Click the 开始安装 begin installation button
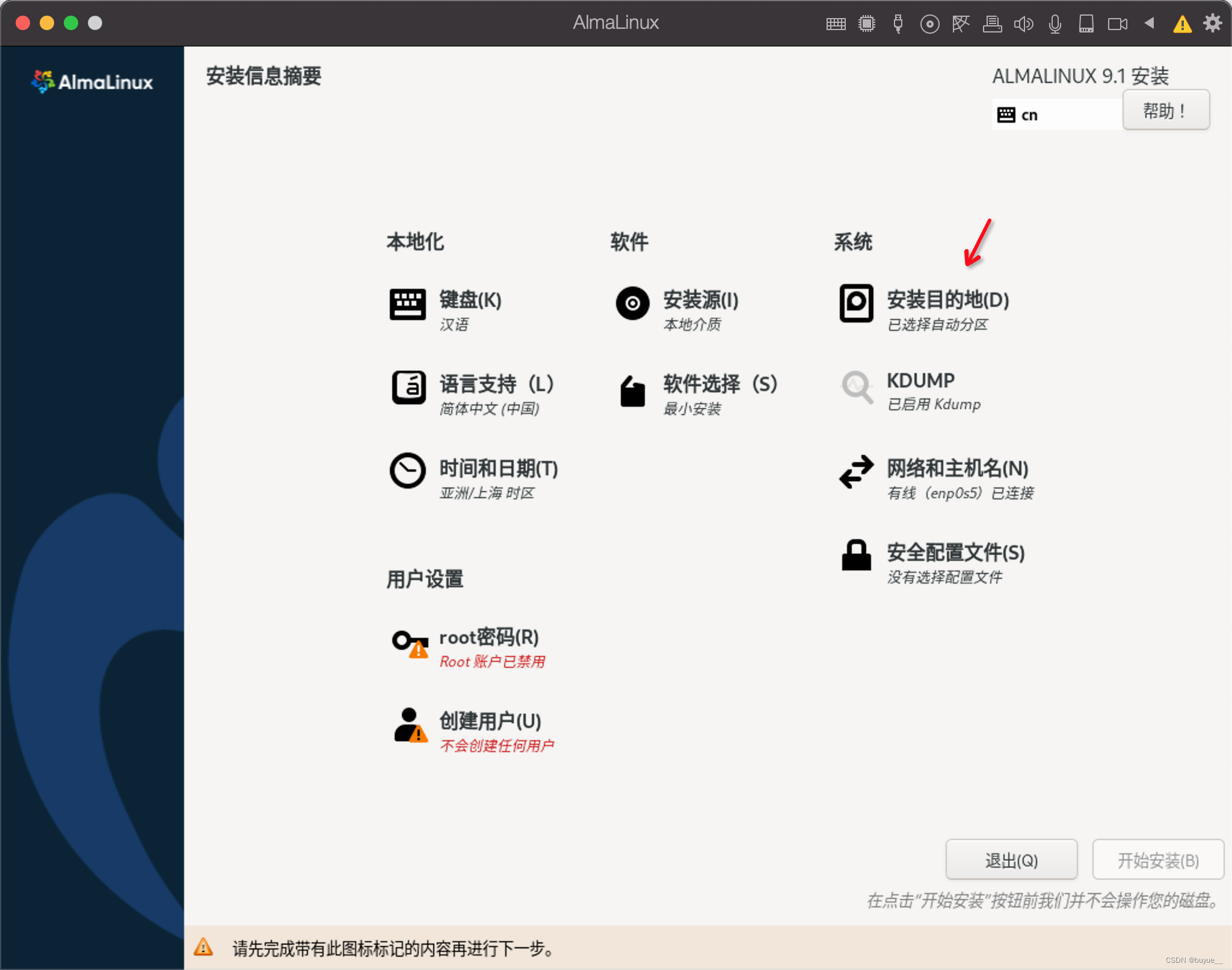Viewport: 1232px width, 970px height. (x=1157, y=859)
